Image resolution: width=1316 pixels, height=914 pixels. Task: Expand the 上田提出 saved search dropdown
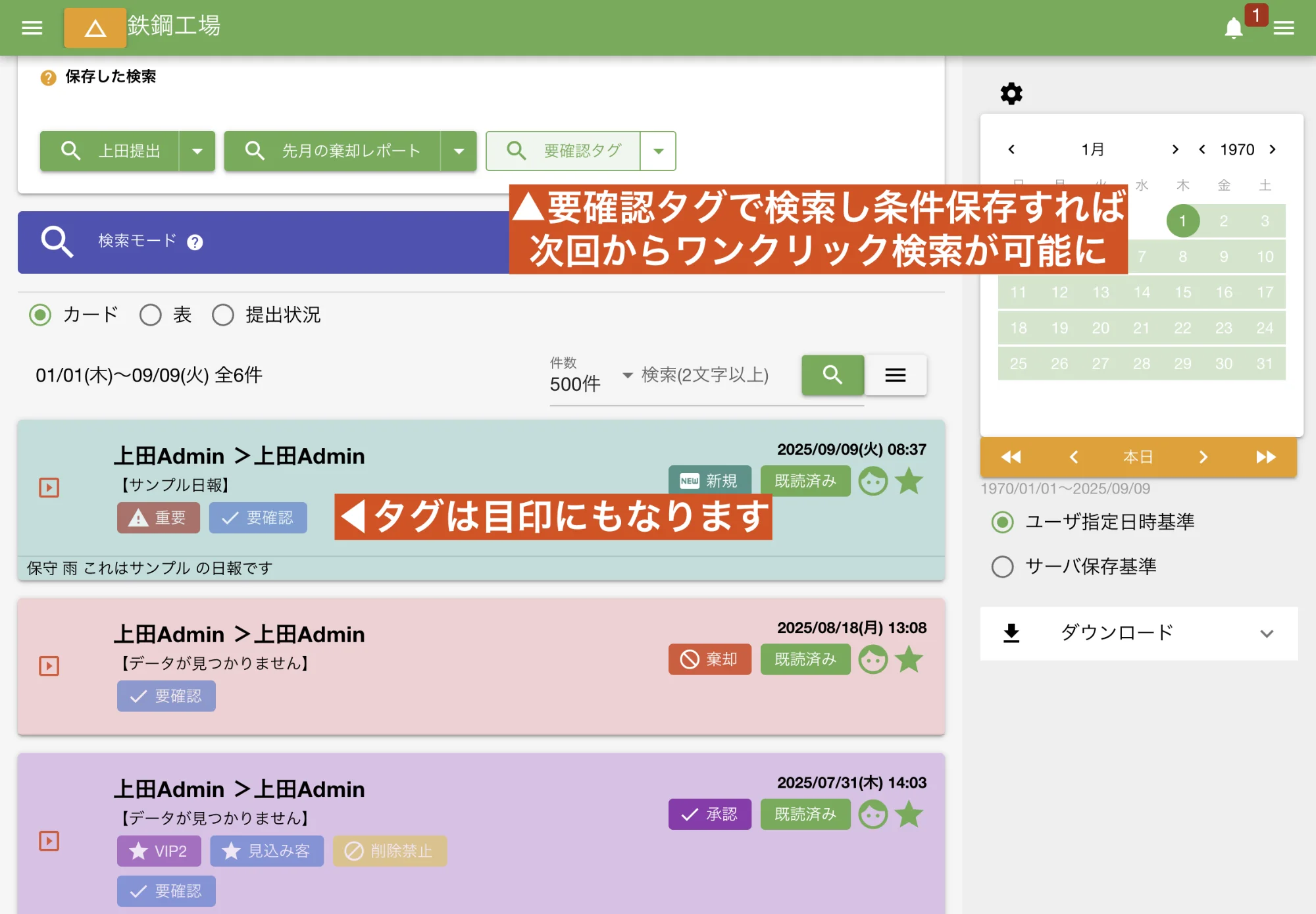click(x=197, y=151)
